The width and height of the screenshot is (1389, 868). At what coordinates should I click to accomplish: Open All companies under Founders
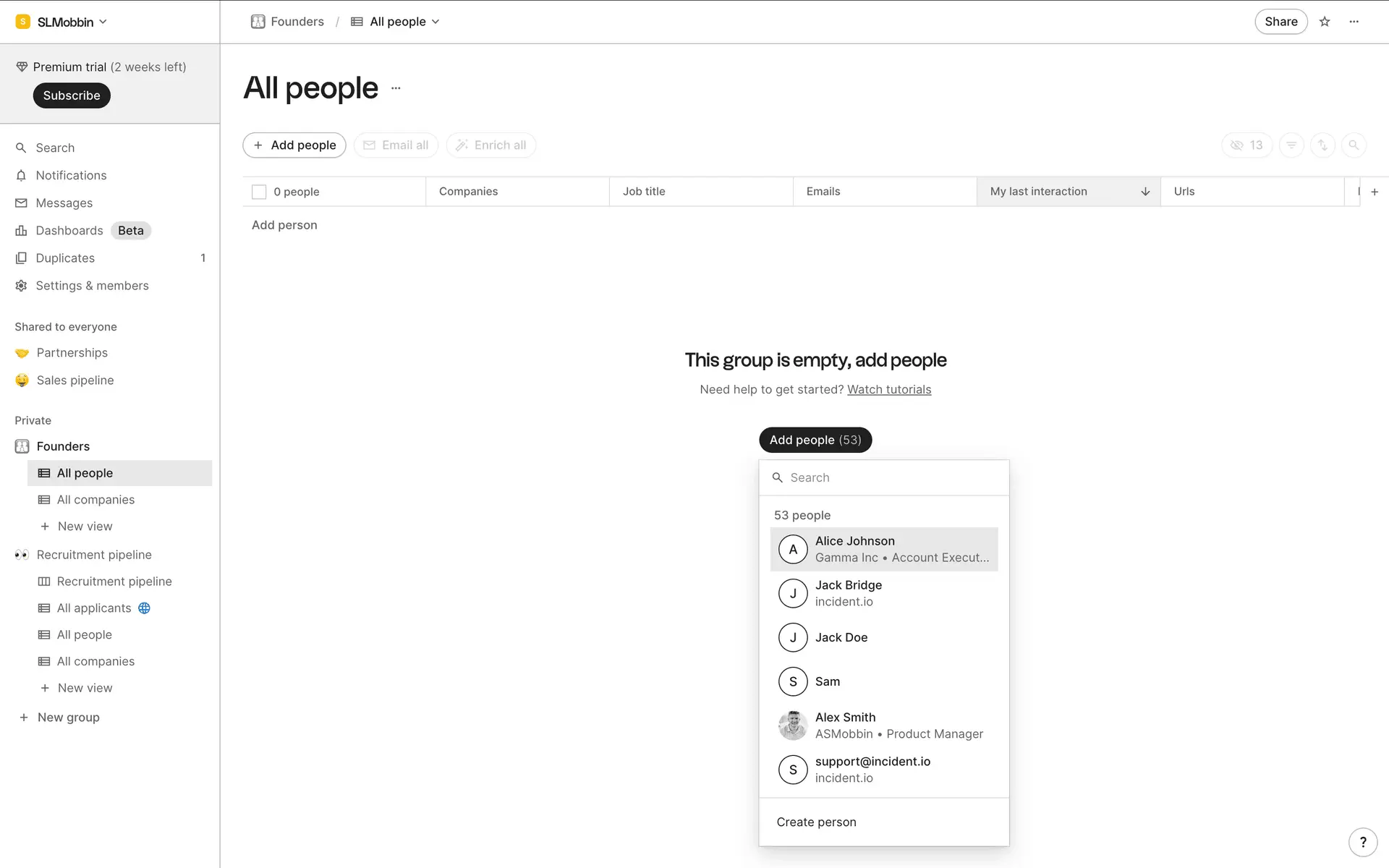point(95,500)
